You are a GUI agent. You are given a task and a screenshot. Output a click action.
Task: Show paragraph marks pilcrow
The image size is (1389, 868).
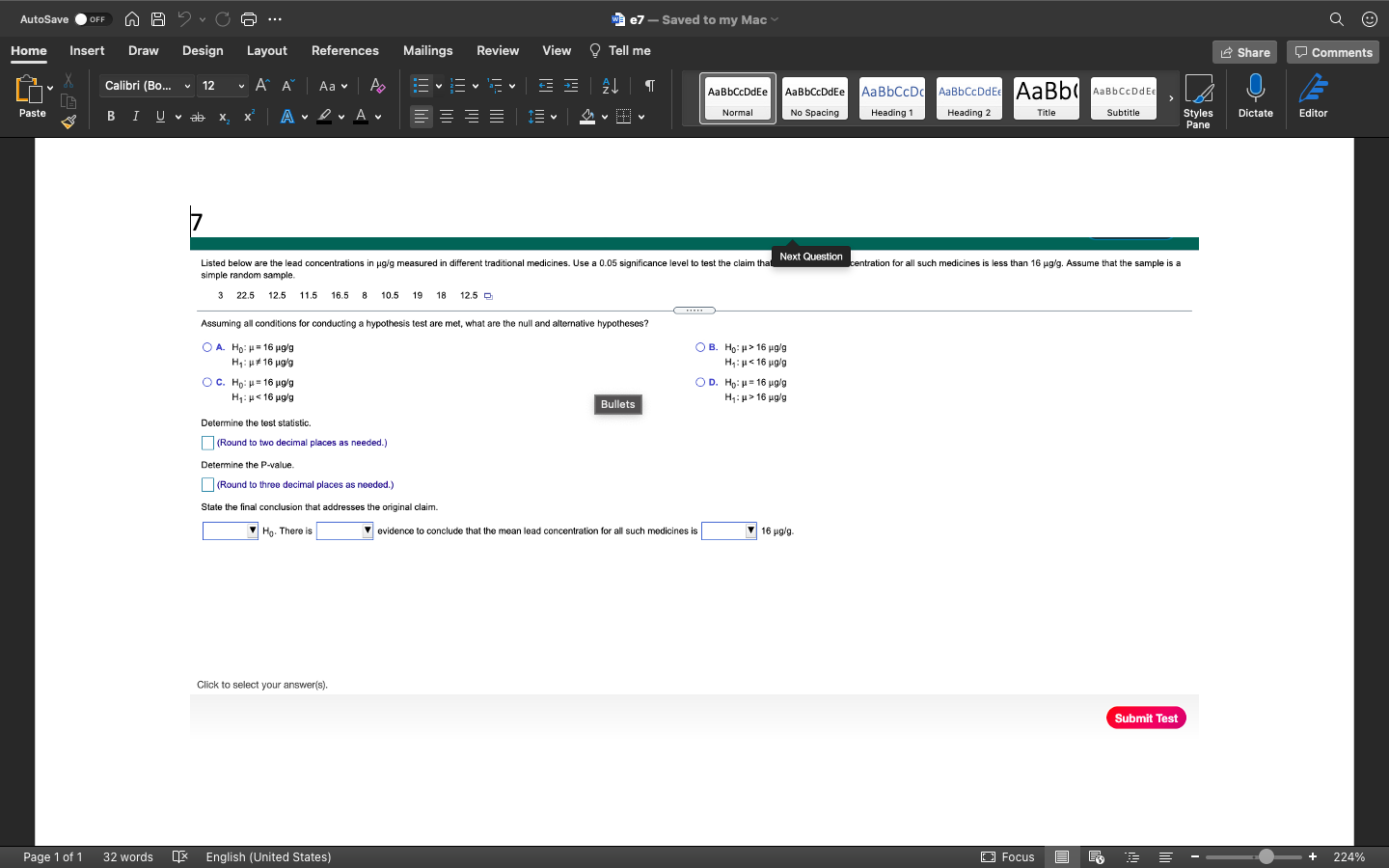click(x=650, y=86)
